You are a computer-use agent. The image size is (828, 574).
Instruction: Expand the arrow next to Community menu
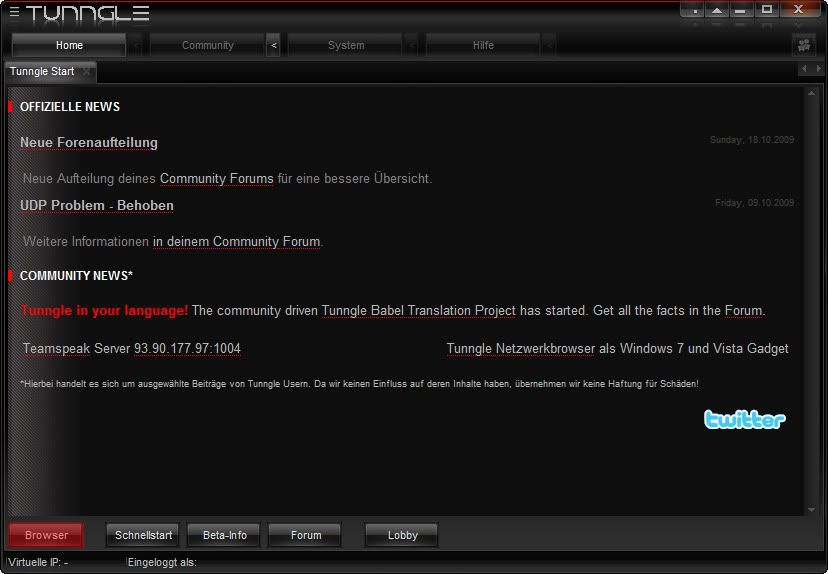tap(274, 45)
